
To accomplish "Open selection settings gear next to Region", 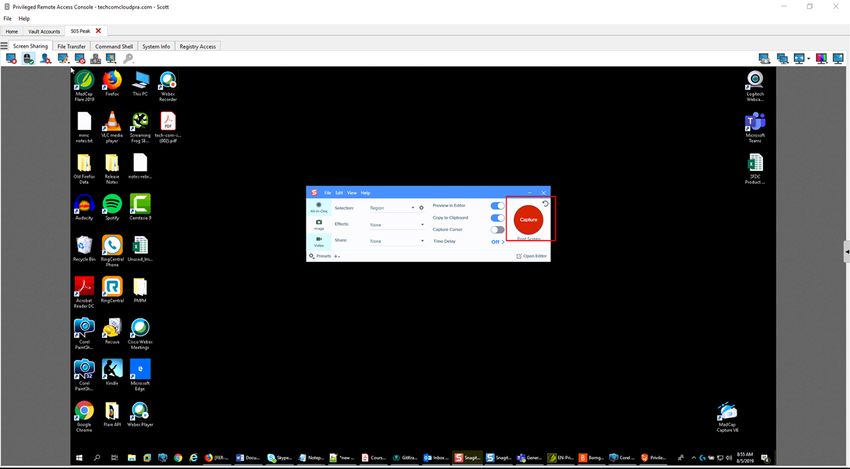I will pyautogui.click(x=421, y=208).
